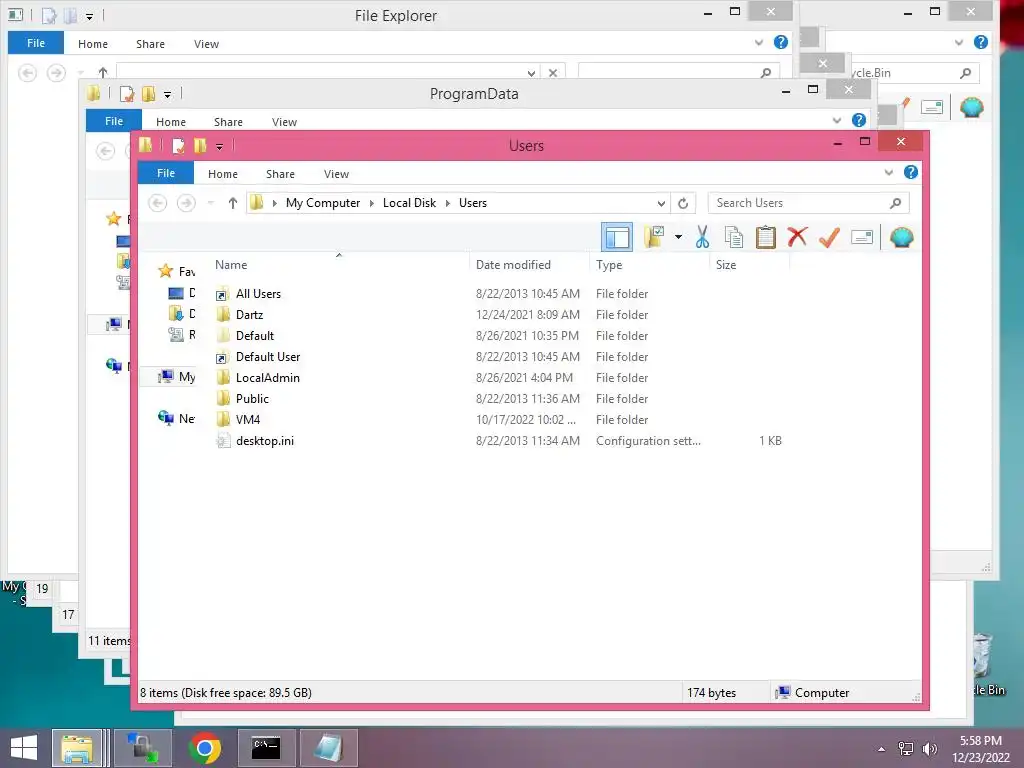The image size is (1024, 768).
Task: Open the Share tab in ProgramData window
Action: click(228, 121)
